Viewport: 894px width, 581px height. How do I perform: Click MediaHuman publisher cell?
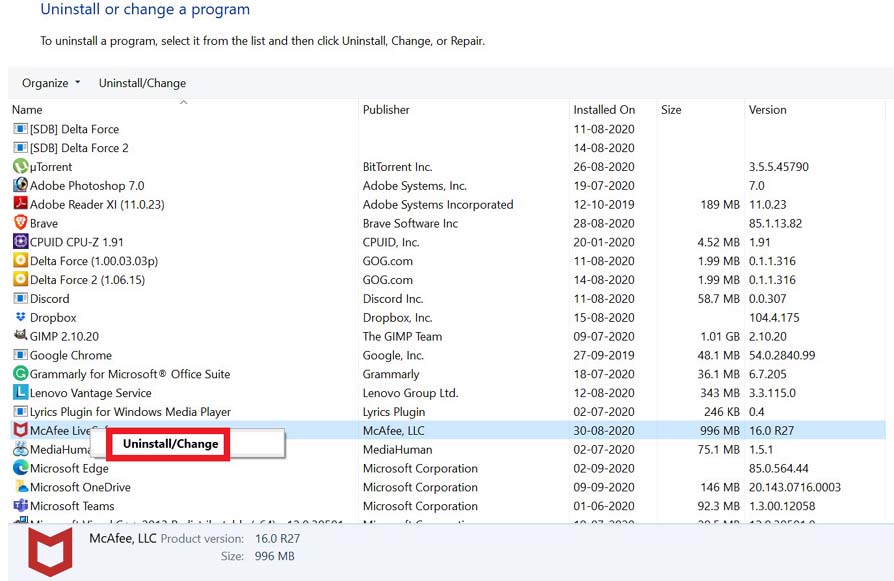click(x=397, y=449)
